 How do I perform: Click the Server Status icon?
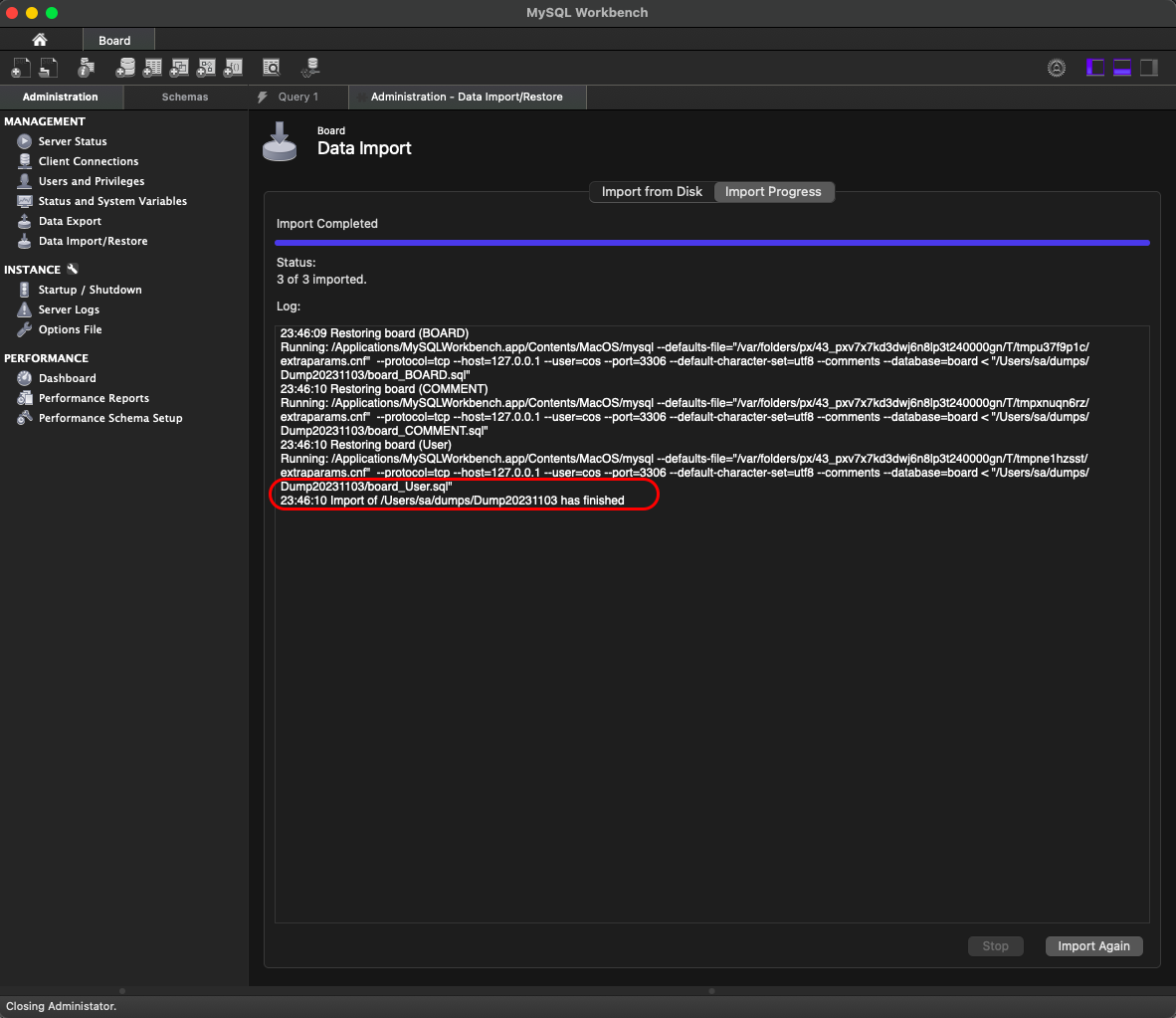(x=25, y=141)
